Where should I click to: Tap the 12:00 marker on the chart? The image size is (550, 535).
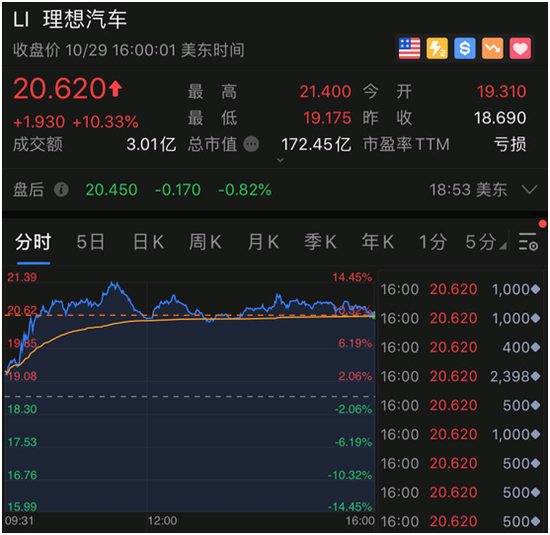[x=162, y=521]
